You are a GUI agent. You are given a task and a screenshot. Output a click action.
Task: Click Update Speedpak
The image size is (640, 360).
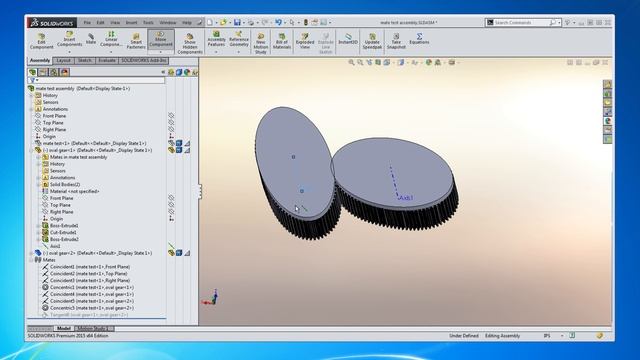372,41
